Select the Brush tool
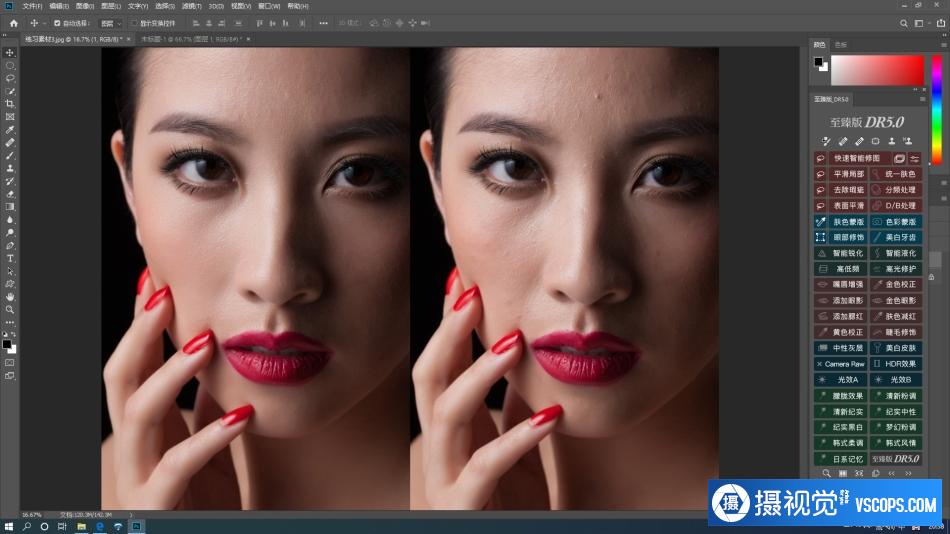This screenshot has height=534, width=950. click(10, 156)
